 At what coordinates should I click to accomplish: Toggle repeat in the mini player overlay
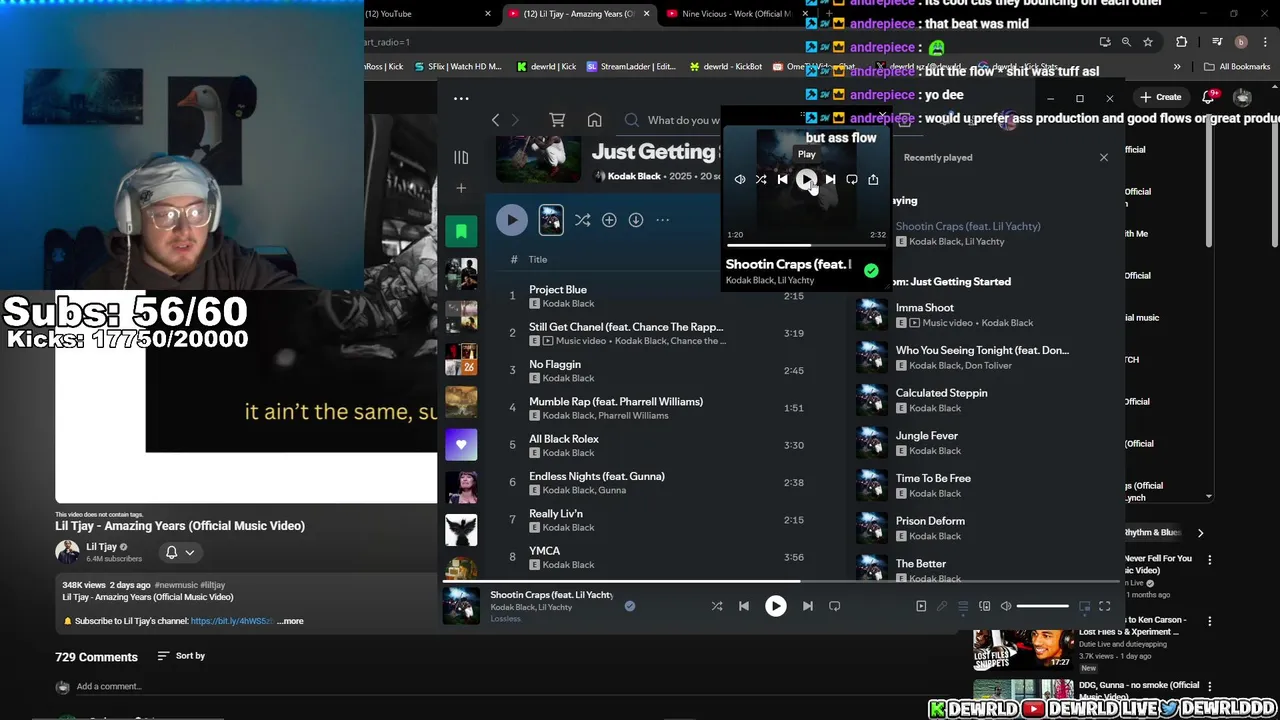[x=852, y=180]
